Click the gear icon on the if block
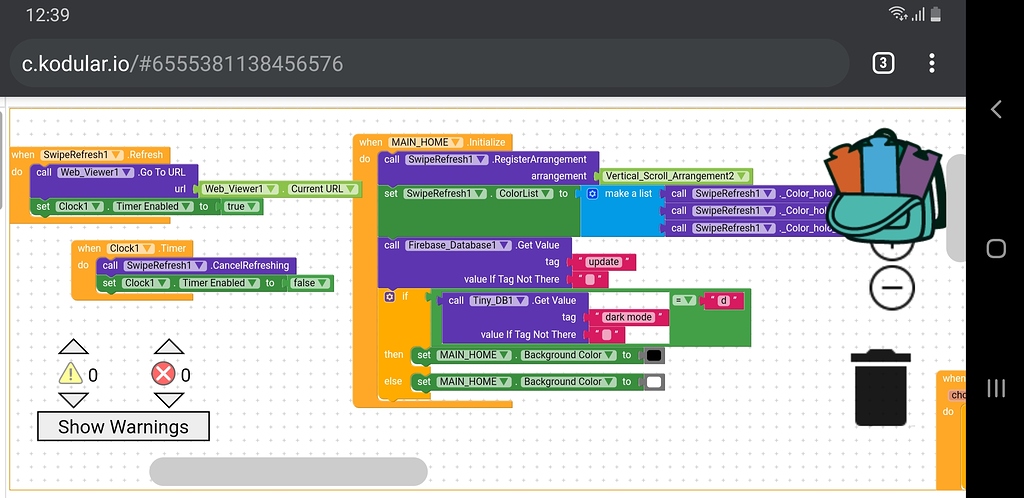The image size is (1024, 498). coord(390,296)
